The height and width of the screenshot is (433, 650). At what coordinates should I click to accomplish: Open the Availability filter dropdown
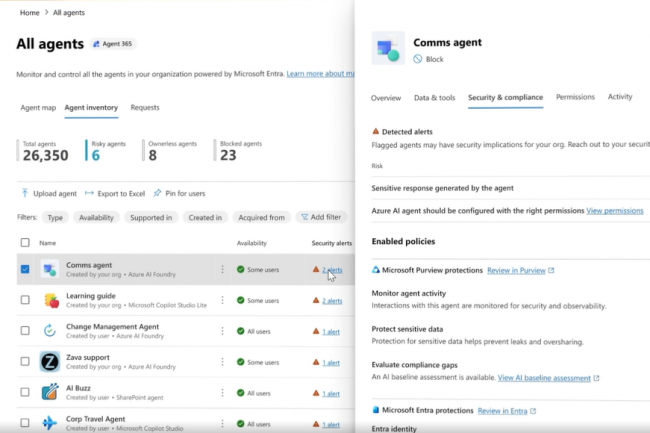point(95,217)
